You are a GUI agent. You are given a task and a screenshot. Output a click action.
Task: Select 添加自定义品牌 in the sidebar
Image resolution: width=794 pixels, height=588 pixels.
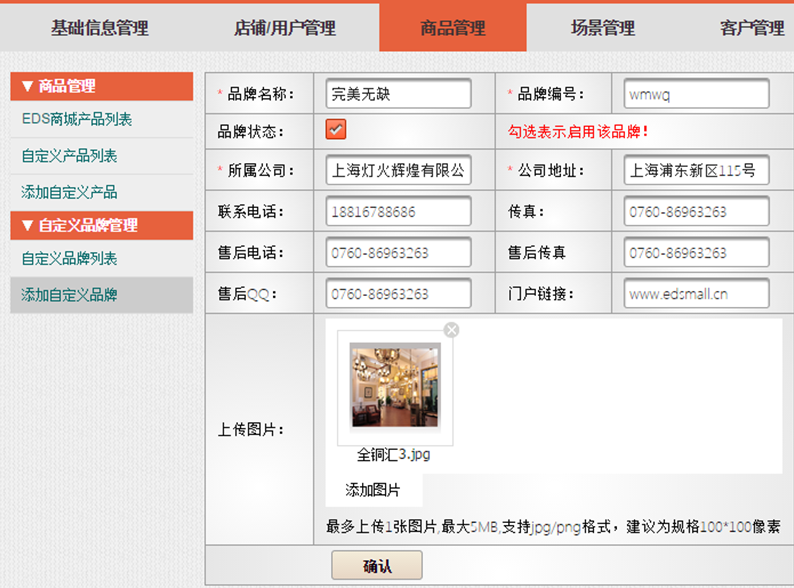coord(102,295)
